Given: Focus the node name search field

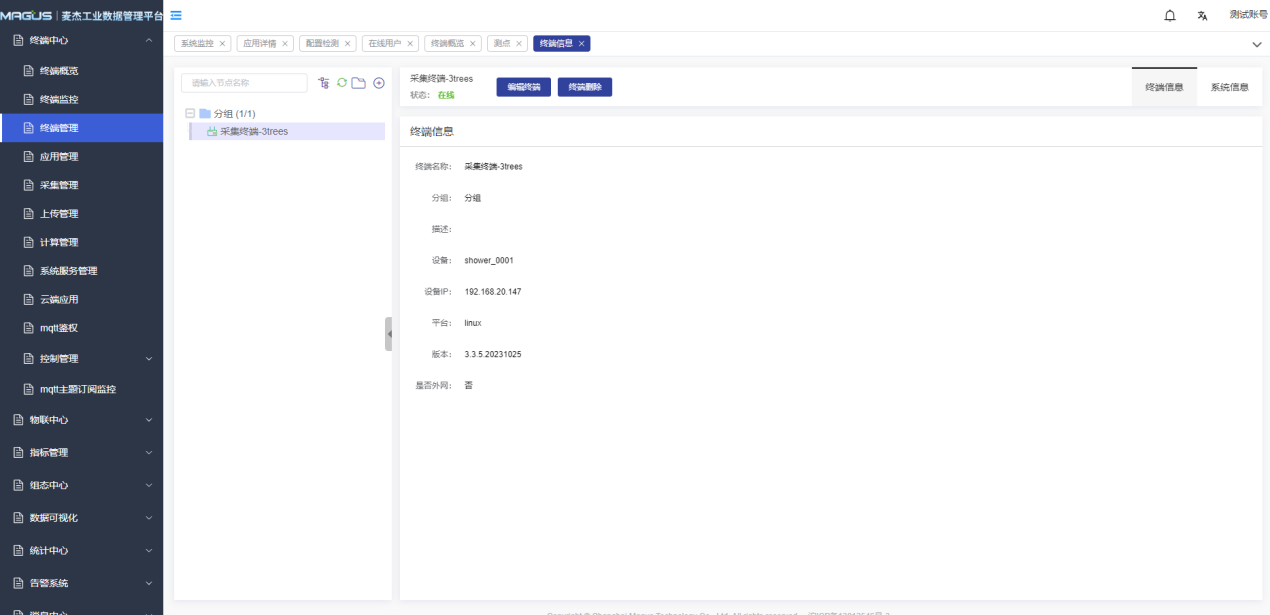Looking at the screenshot, I should (x=244, y=83).
